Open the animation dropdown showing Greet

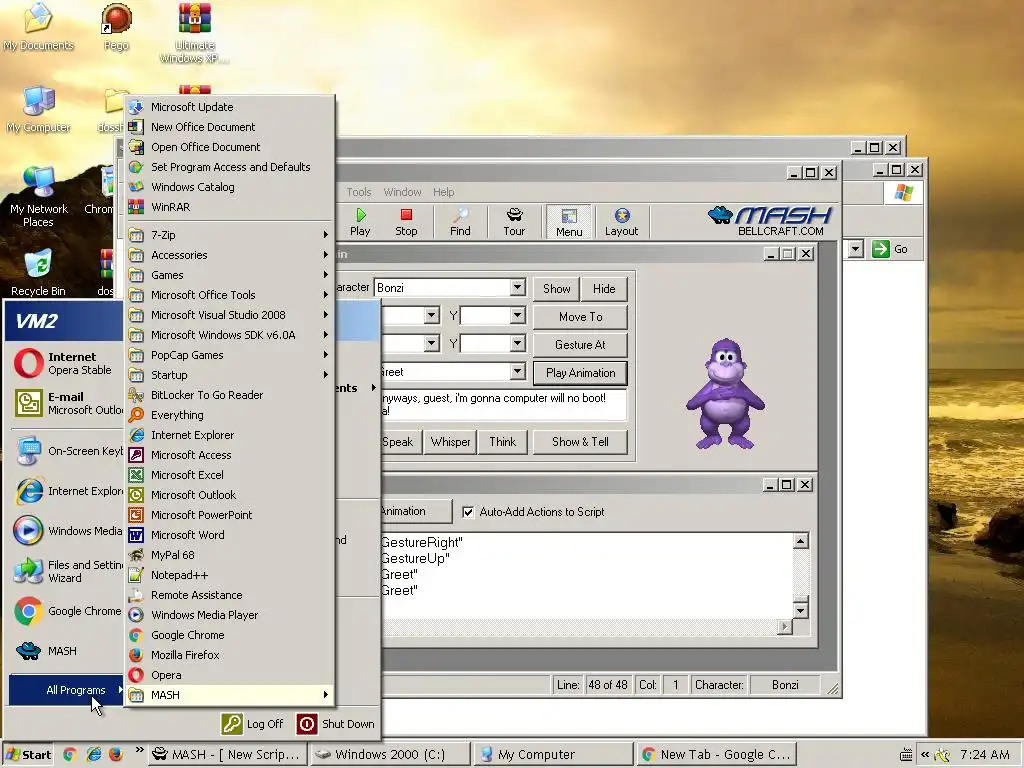point(517,372)
